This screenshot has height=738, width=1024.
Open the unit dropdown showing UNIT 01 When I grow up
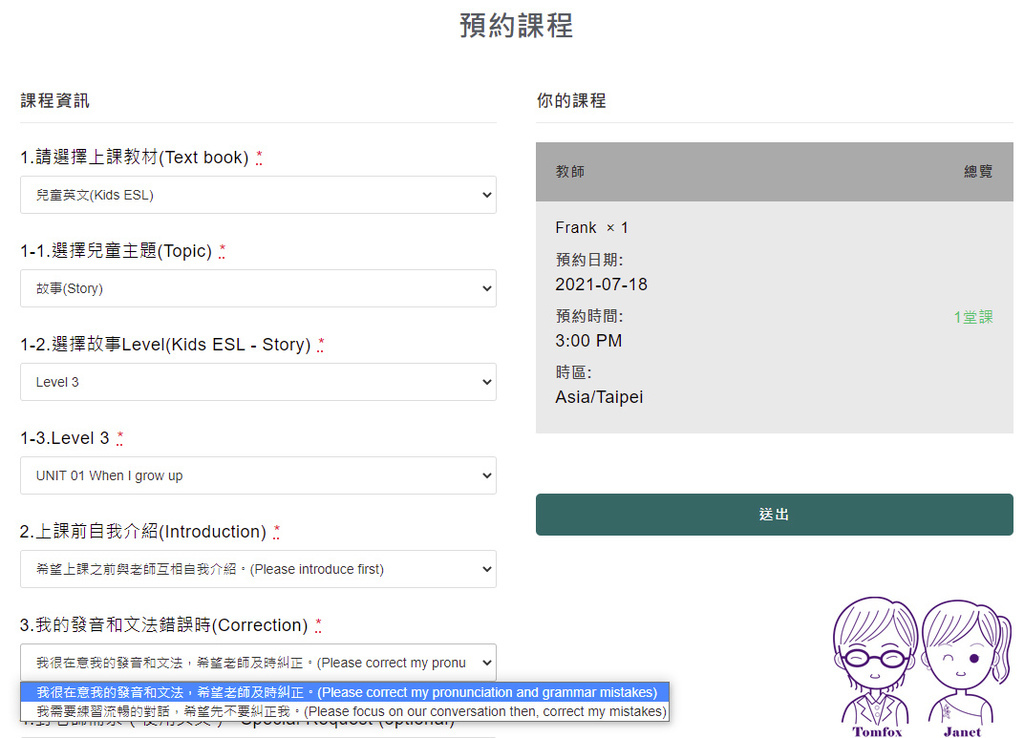click(x=258, y=475)
